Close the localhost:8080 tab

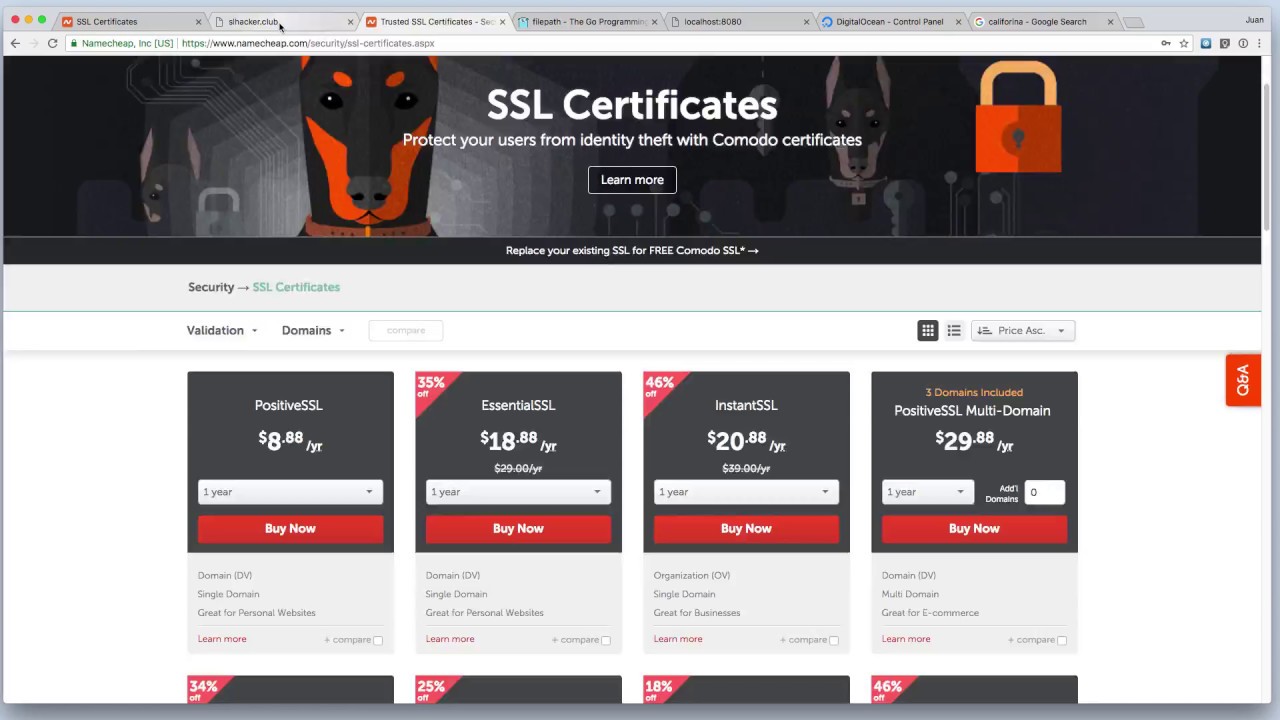pyautogui.click(x=807, y=22)
